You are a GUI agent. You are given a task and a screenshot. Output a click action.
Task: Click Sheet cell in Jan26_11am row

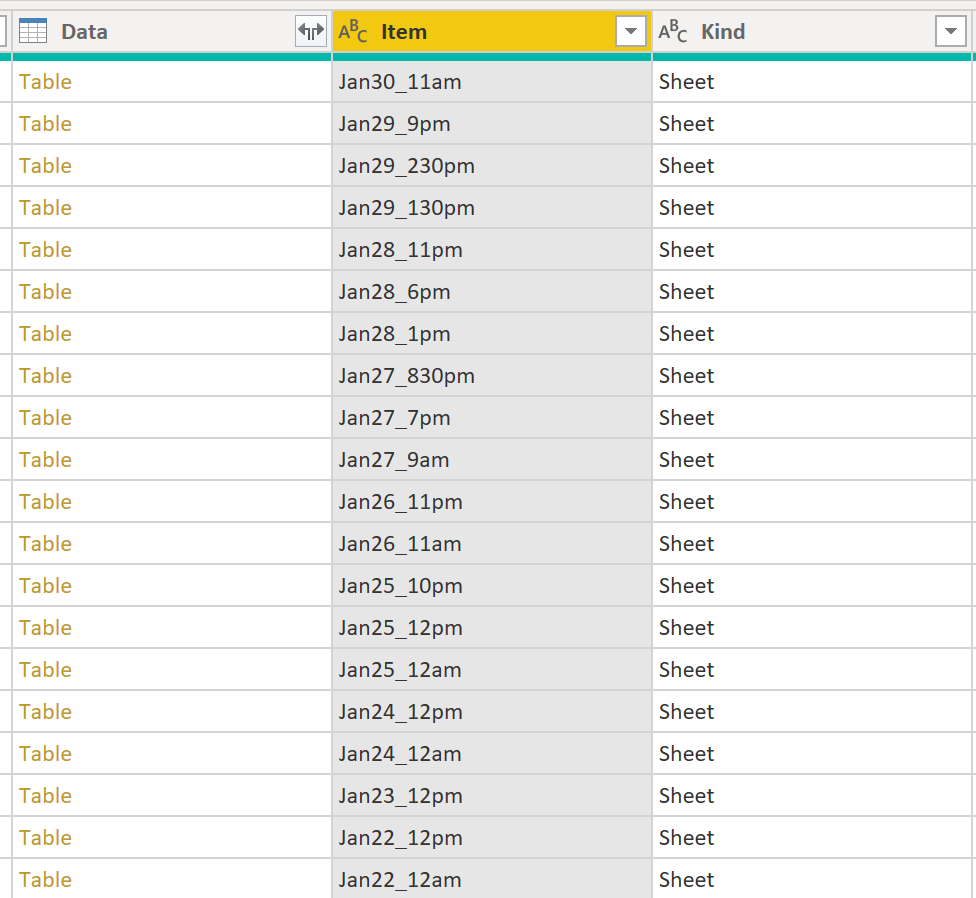pyautogui.click(x=812, y=544)
